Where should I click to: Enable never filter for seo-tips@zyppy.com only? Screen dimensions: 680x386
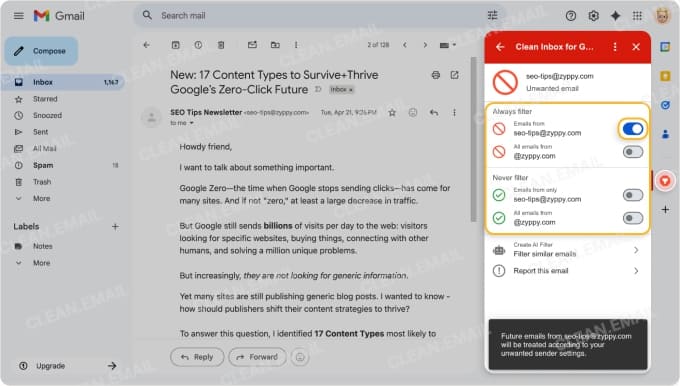633,195
